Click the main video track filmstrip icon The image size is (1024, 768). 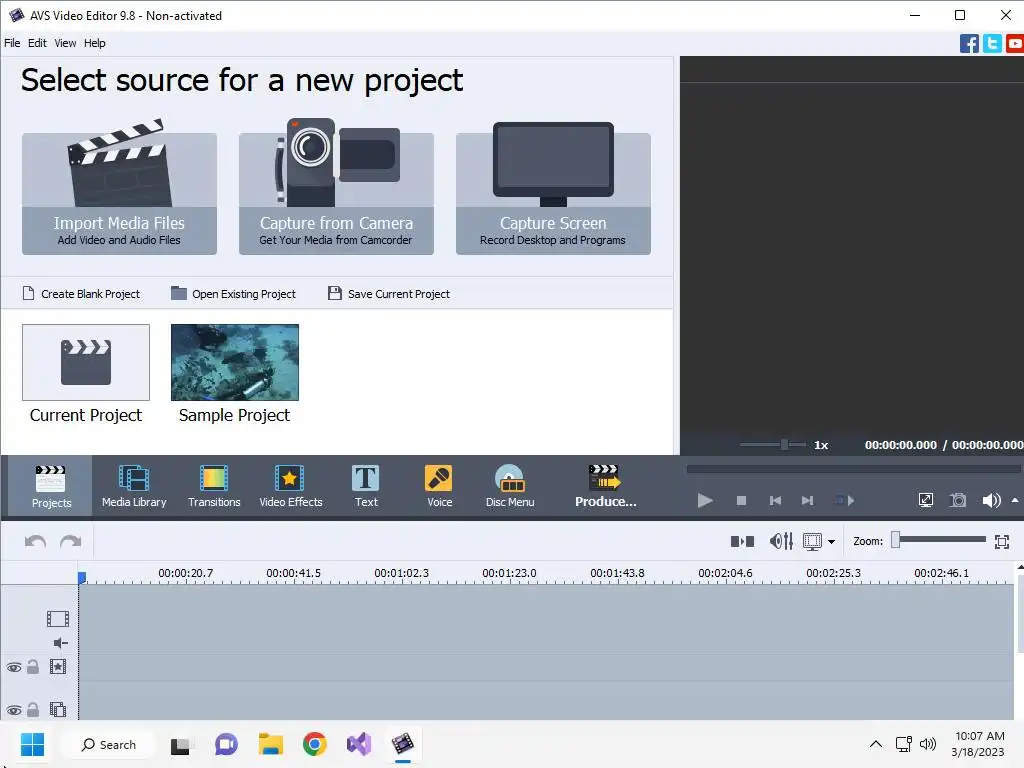58,618
